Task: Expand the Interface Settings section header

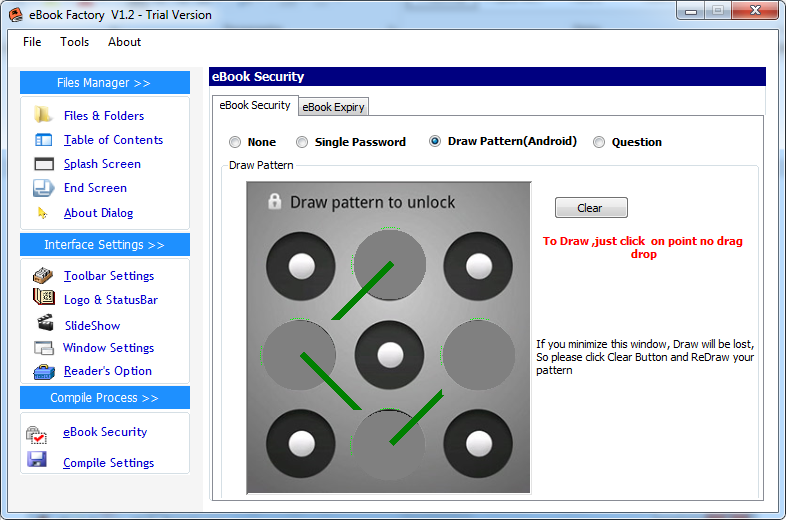Action: point(105,245)
